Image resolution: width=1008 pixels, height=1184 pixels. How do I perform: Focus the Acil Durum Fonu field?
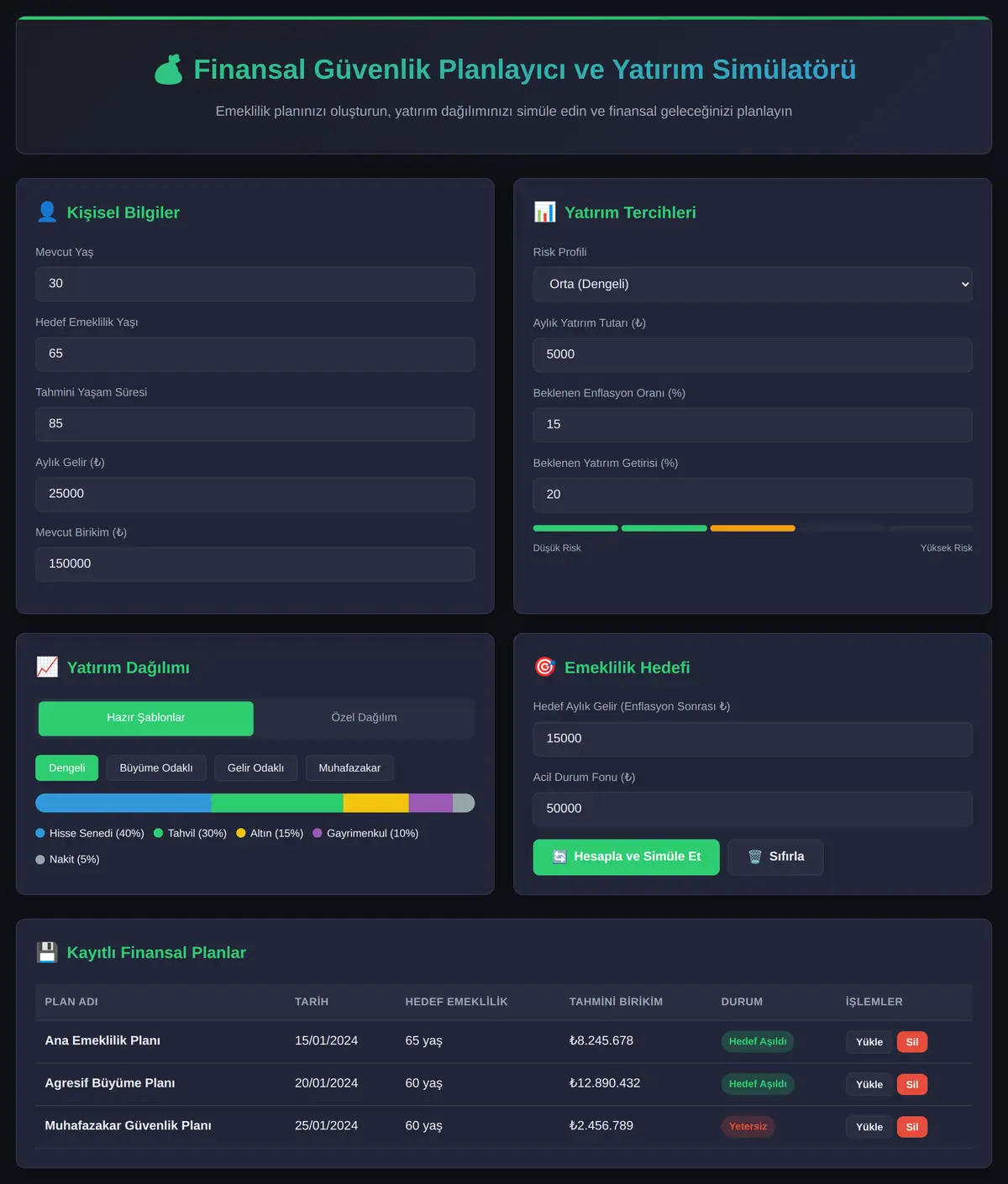click(x=753, y=809)
